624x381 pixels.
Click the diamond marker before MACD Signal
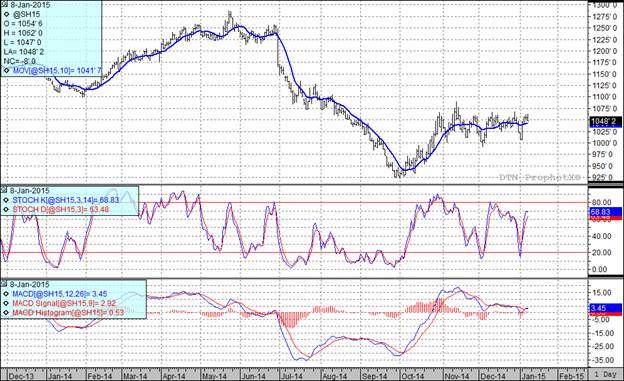coord(6,303)
